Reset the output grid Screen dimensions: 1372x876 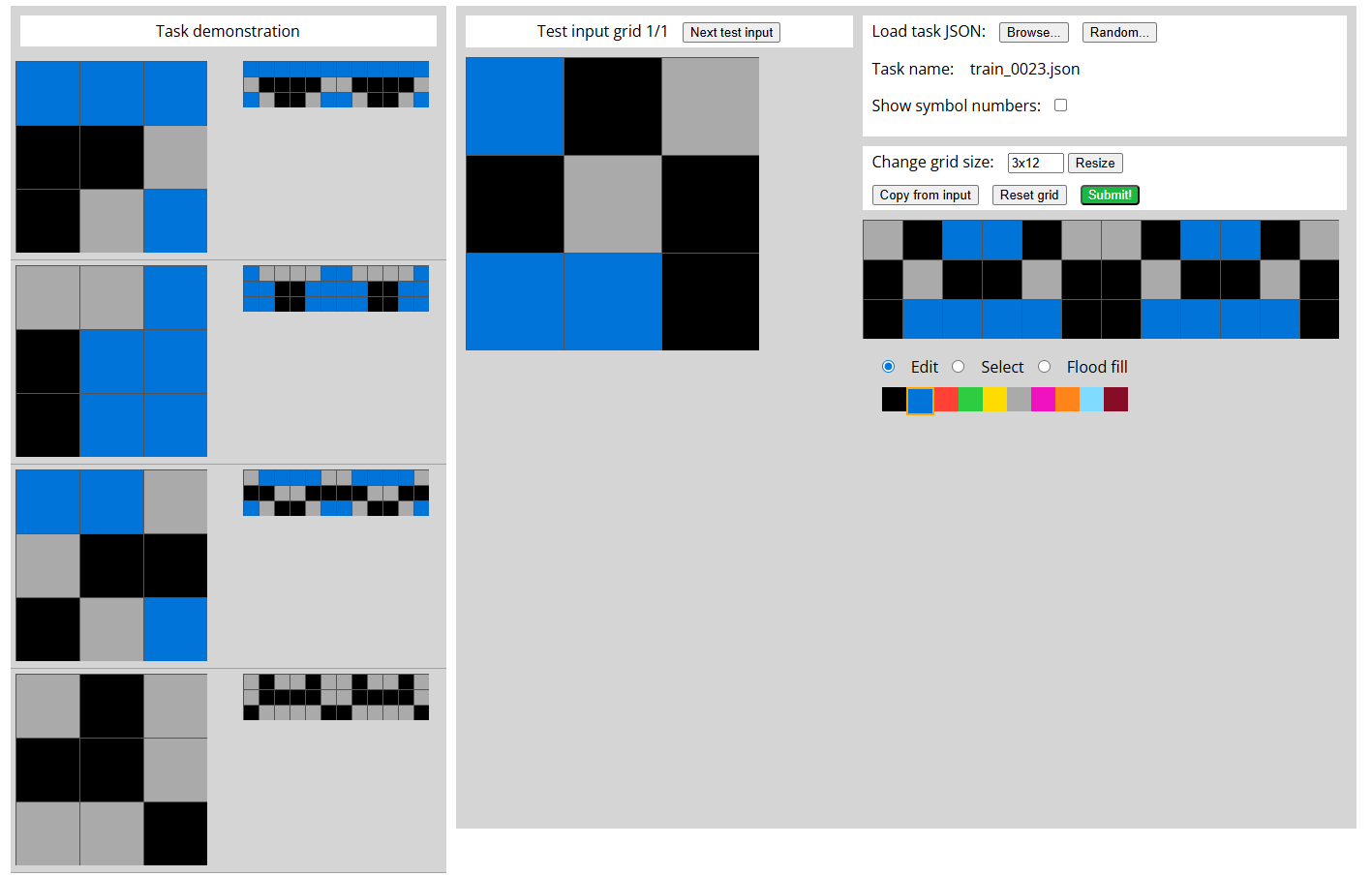point(1028,196)
